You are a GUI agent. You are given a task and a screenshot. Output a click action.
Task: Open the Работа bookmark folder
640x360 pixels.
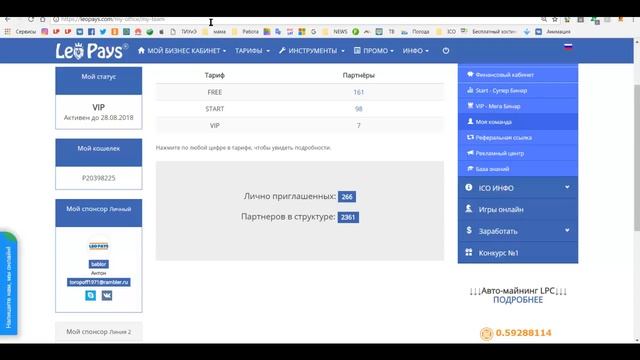point(245,31)
